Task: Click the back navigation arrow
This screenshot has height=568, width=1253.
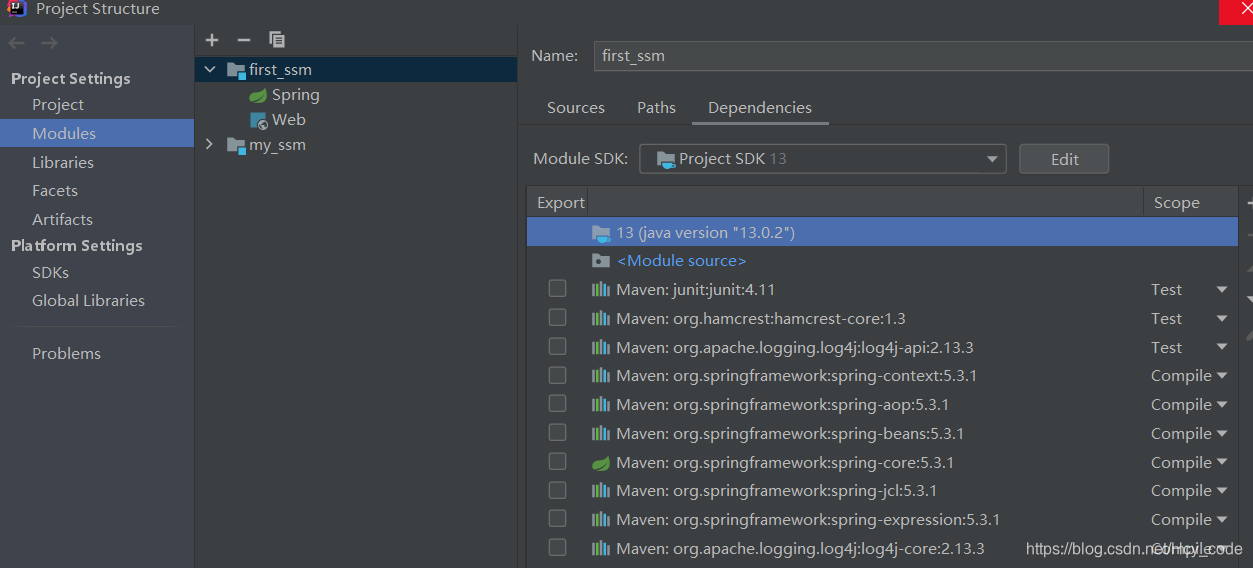Action: pos(16,43)
